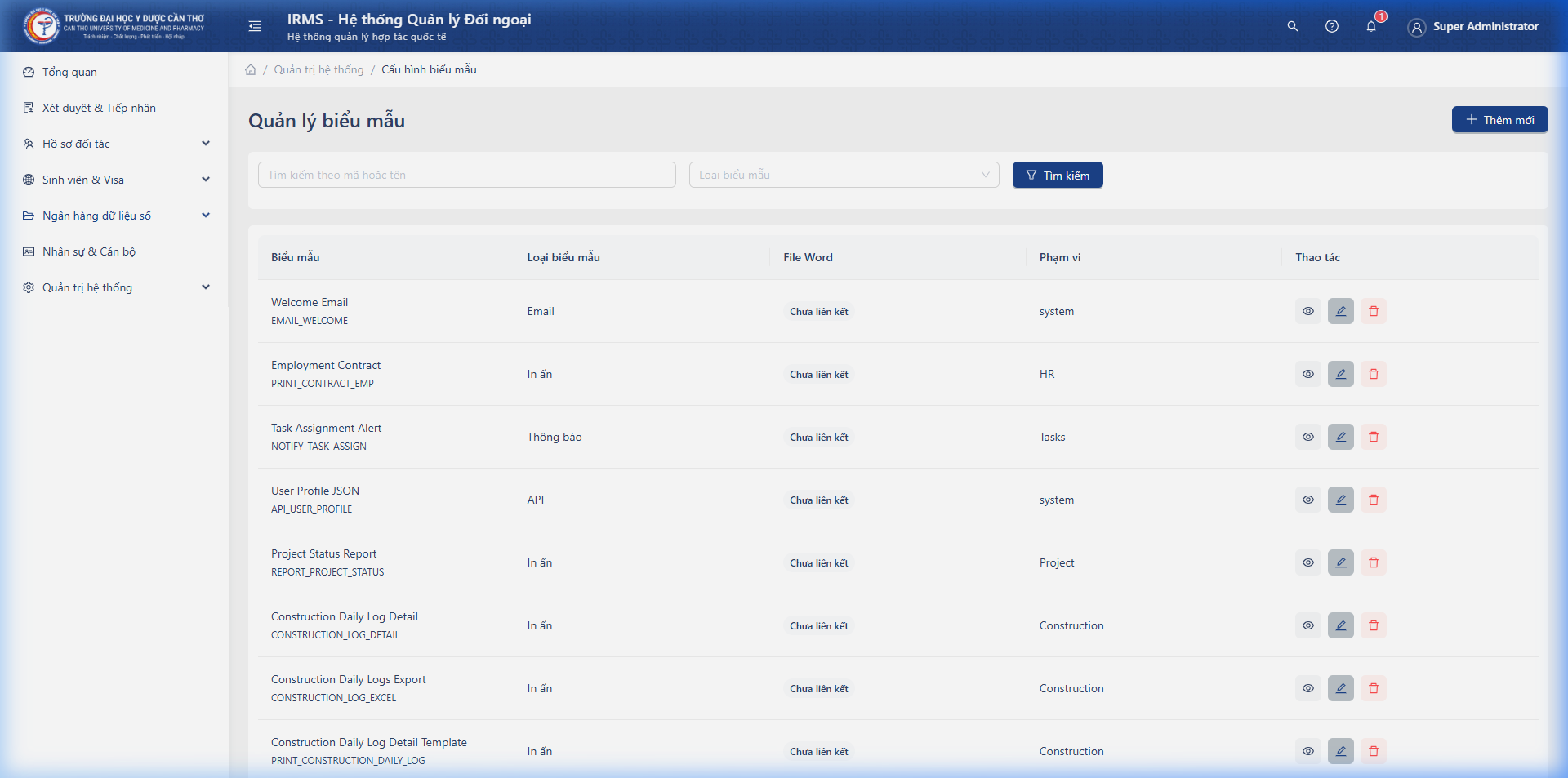Open the header search icon
Screen dimensions: 1568x778
click(1292, 26)
